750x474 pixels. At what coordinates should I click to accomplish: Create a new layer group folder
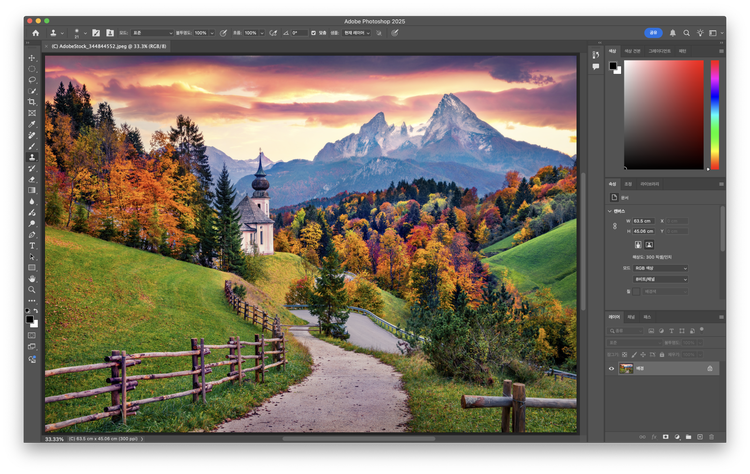click(x=688, y=437)
